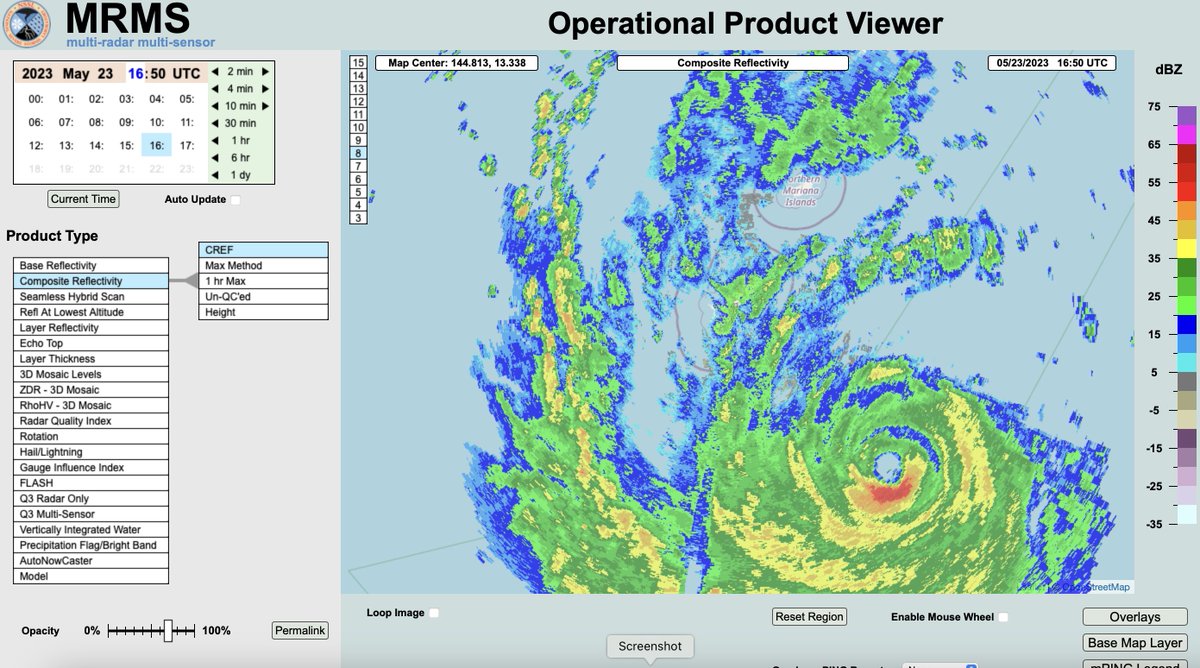
Task: Open the Overlays PING Reports dropdown
Action: [x=941, y=665]
